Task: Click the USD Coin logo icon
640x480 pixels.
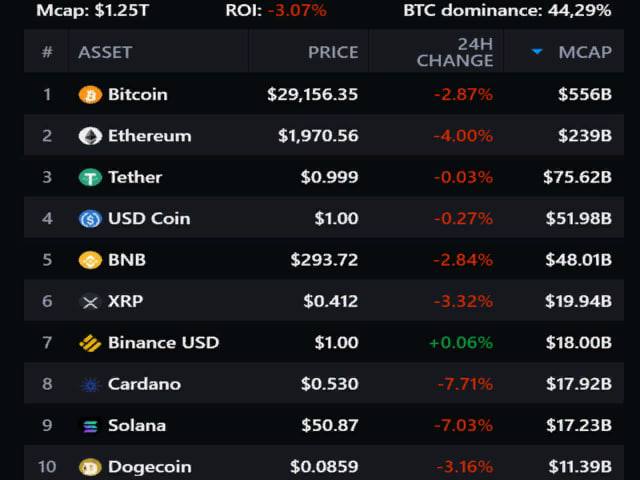Action: 90,219
